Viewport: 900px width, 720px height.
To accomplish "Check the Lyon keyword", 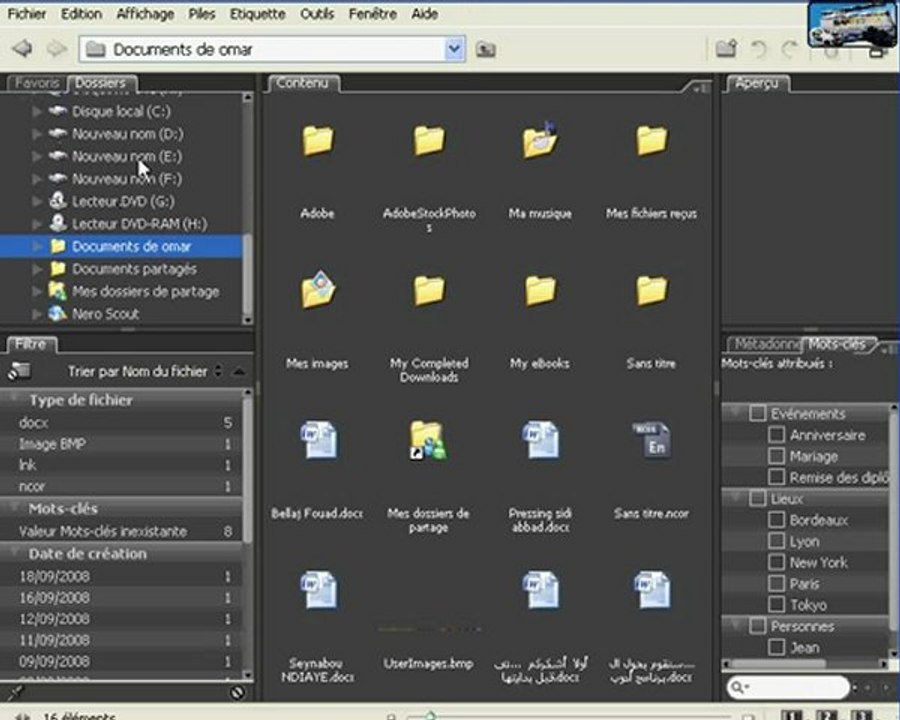I will click(777, 541).
